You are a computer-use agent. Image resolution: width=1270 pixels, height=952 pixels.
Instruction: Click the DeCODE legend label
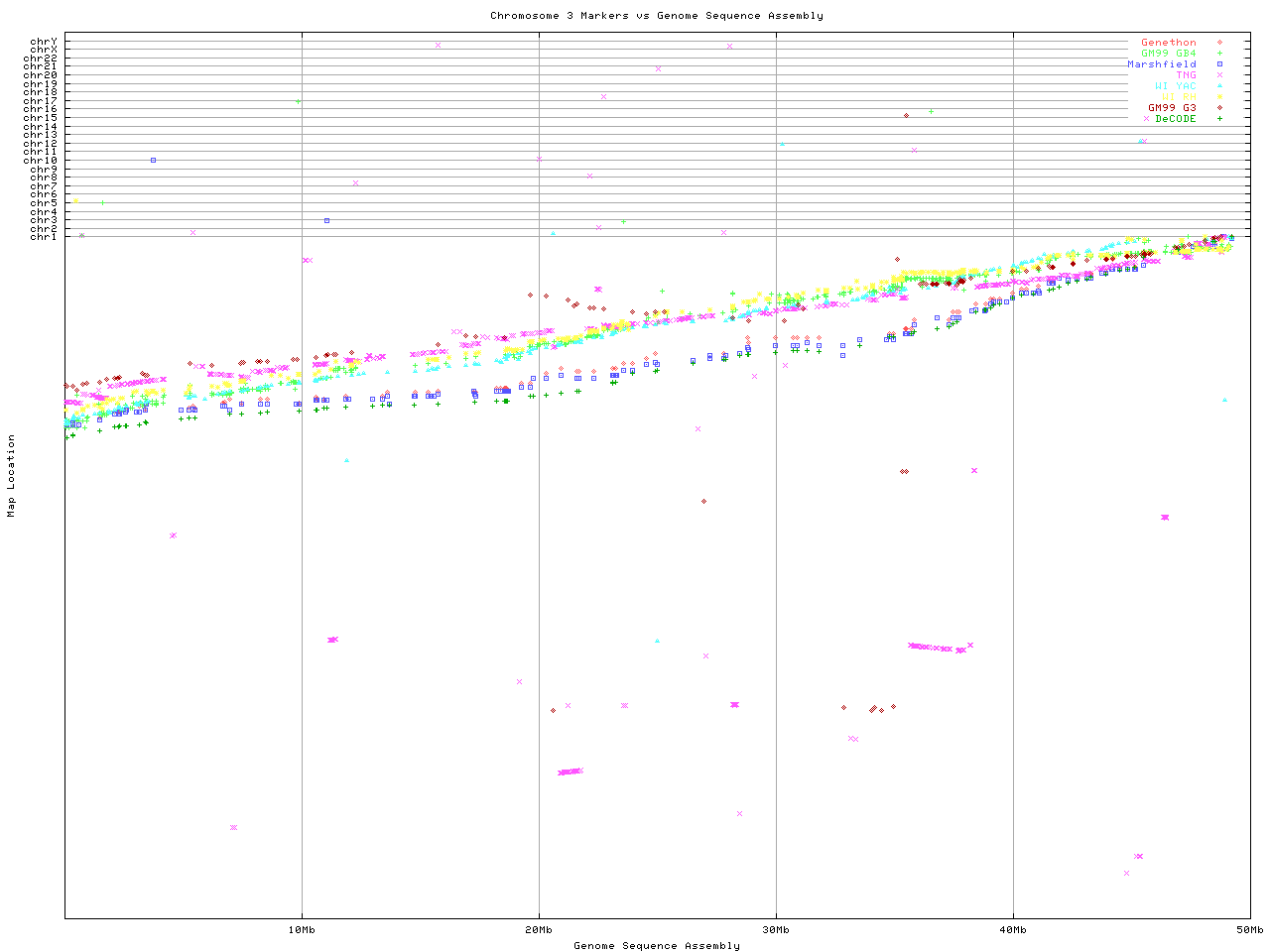click(x=1176, y=119)
